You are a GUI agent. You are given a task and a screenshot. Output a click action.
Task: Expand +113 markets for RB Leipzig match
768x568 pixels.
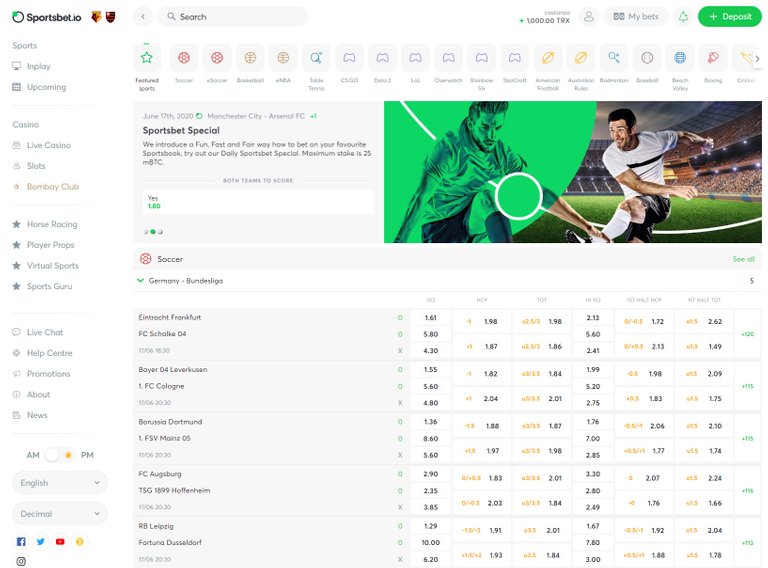[x=747, y=543]
